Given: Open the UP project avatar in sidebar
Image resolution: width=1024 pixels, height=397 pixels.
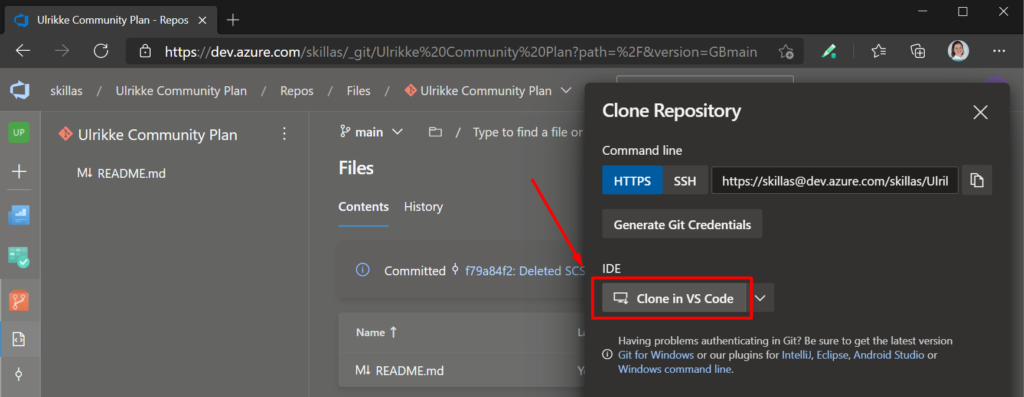Looking at the screenshot, I should coord(19,133).
